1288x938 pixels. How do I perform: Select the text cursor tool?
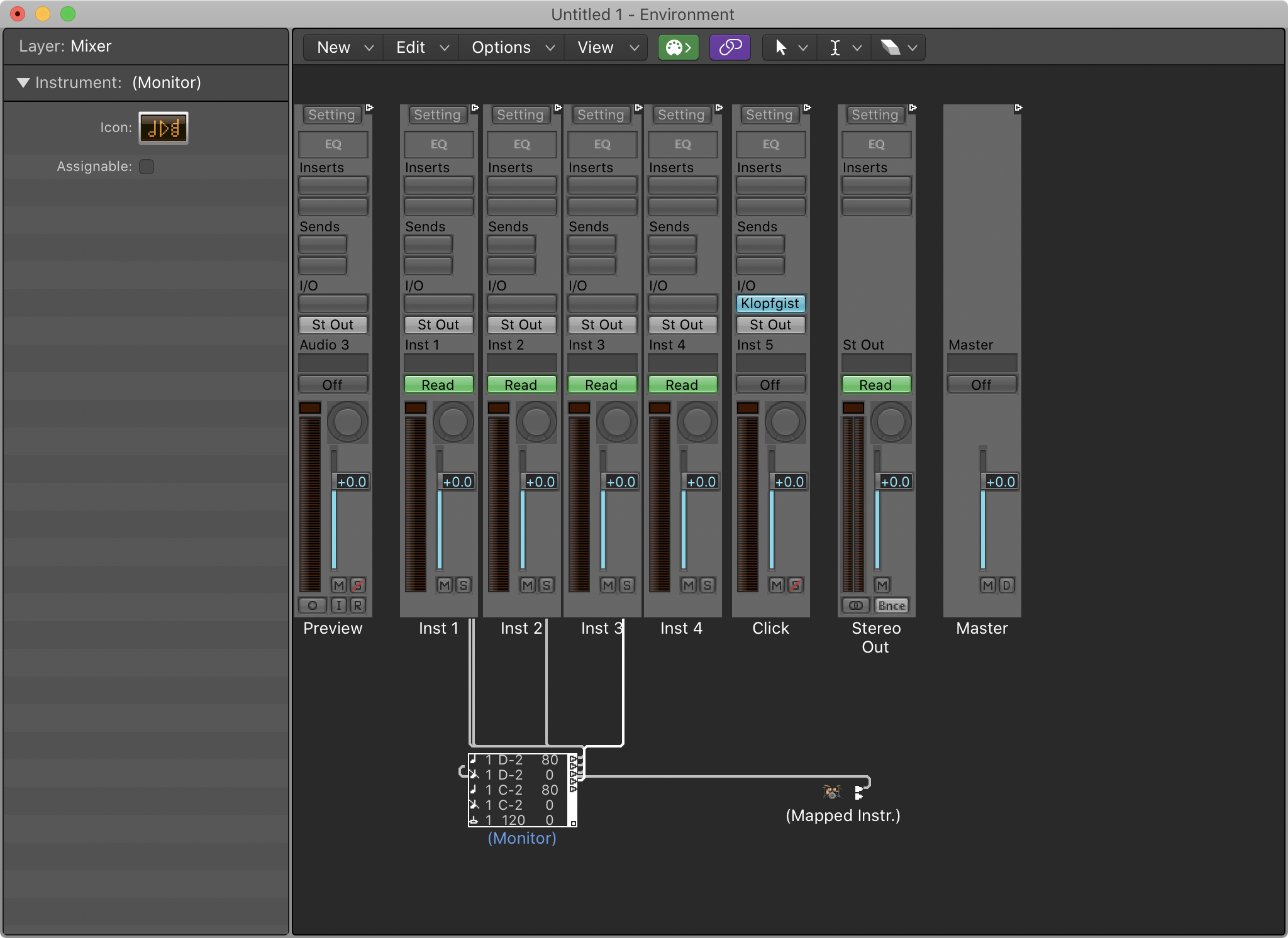(835, 47)
